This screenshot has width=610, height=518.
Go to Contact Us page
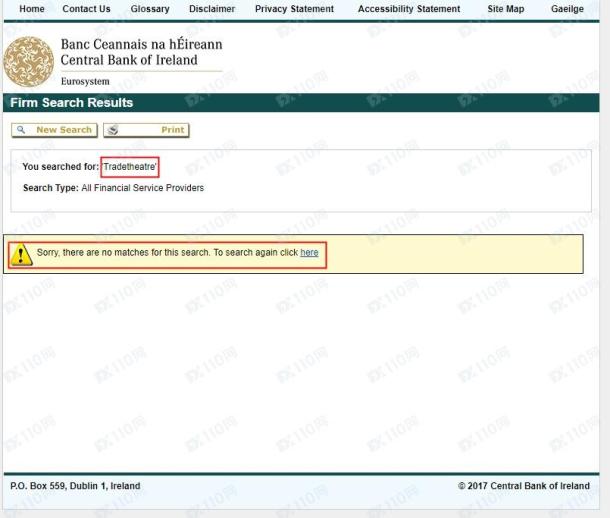click(x=86, y=9)
